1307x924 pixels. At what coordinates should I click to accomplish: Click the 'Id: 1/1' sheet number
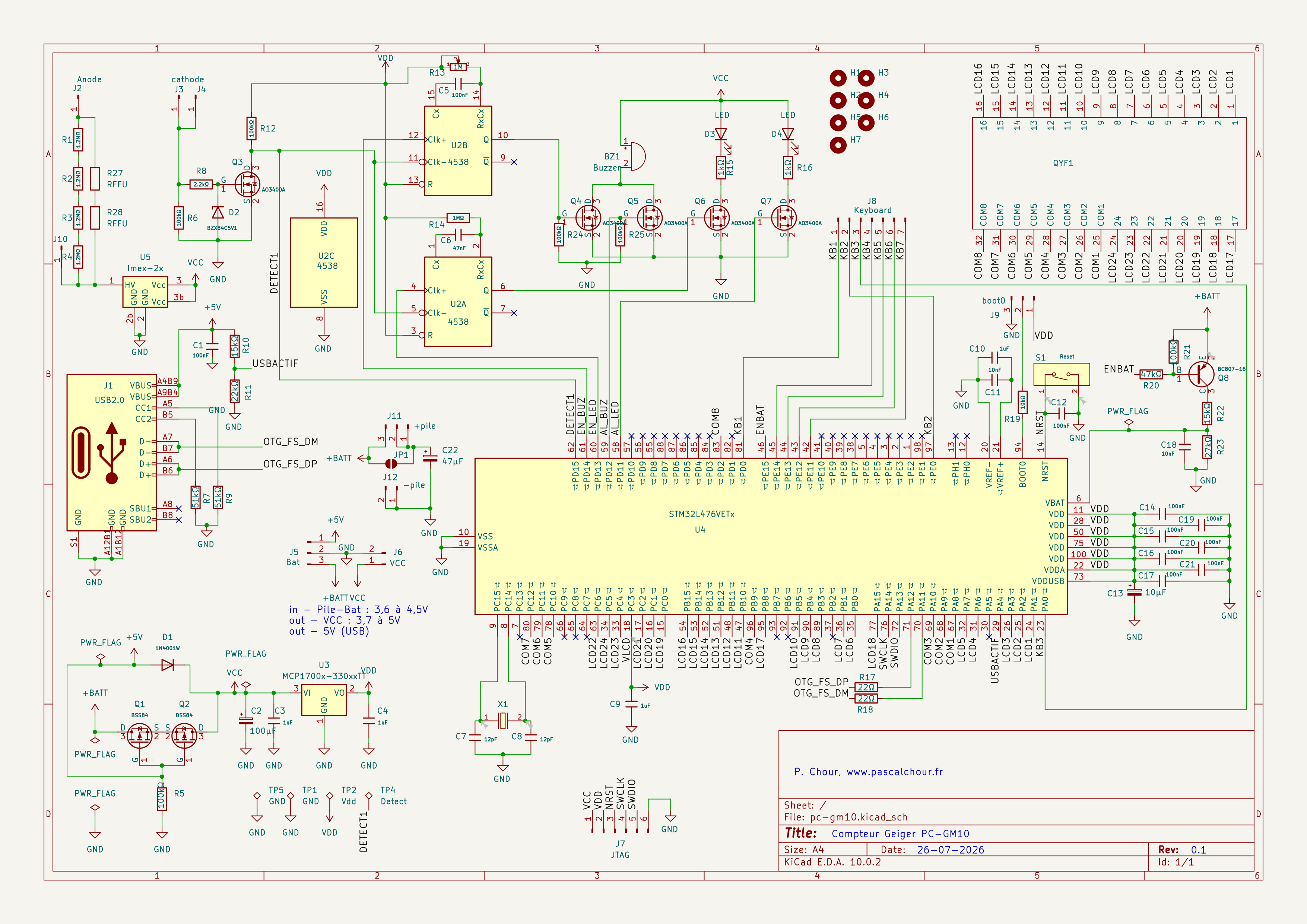[1176, 862]
